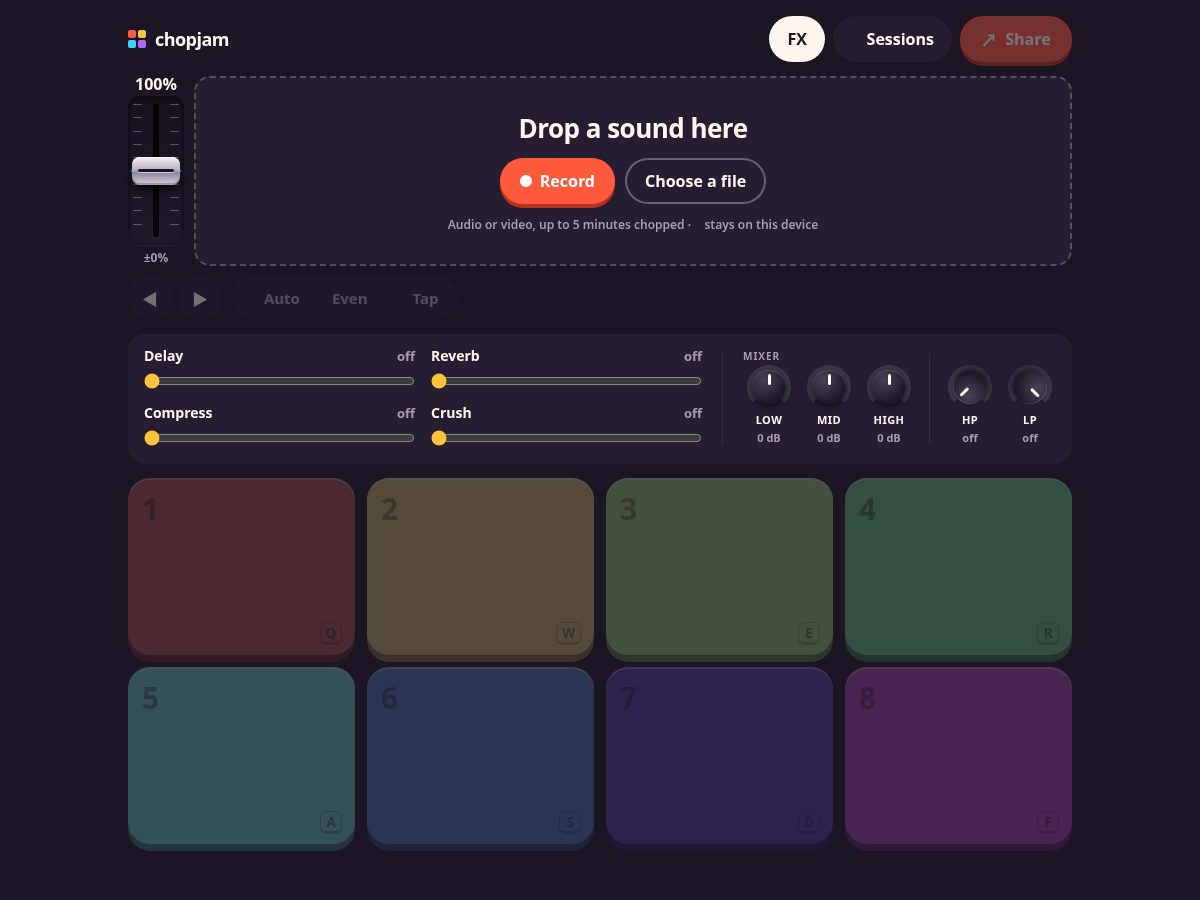Click the Compress slider thumb

click(152, 438)
